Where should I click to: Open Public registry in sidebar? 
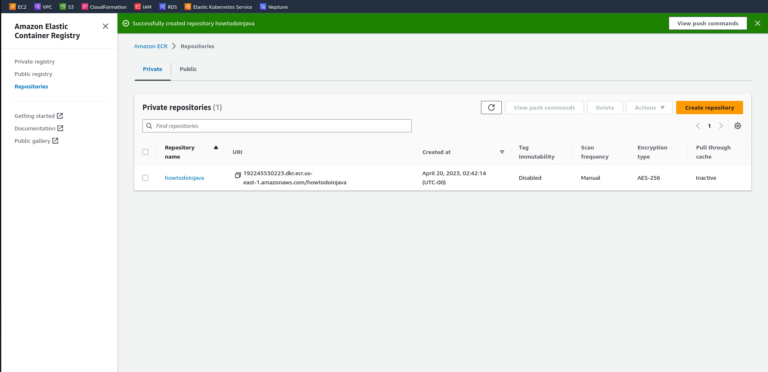[x=33, y=74]
